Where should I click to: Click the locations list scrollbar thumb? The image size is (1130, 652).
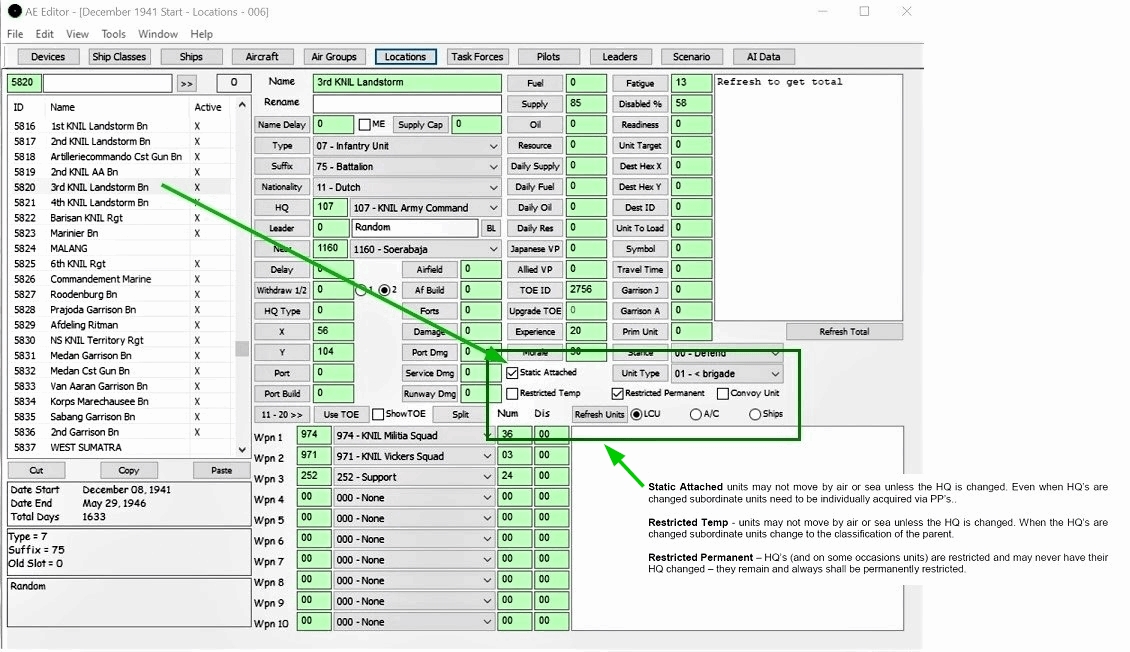click(242, 349)
